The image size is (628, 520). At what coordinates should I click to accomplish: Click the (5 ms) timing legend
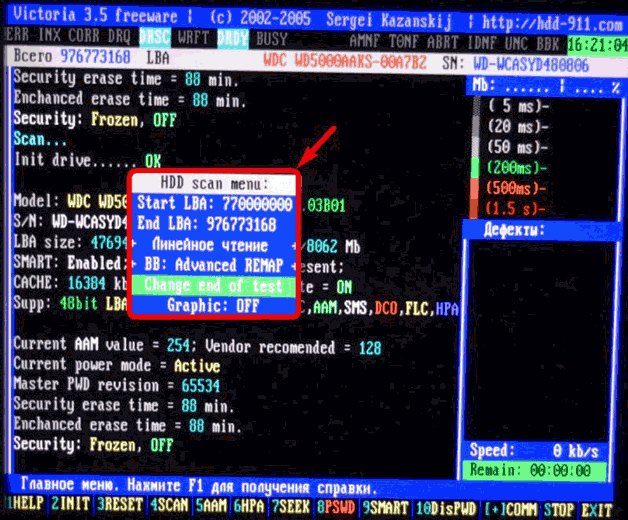pos(519,106)
